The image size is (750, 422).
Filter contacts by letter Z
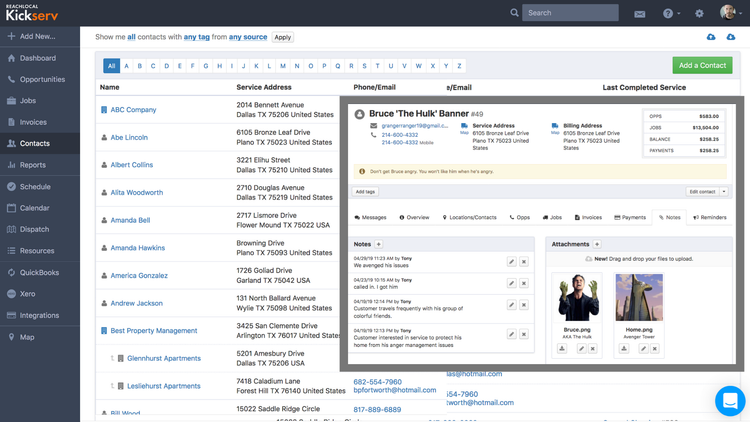coord(459,66)
